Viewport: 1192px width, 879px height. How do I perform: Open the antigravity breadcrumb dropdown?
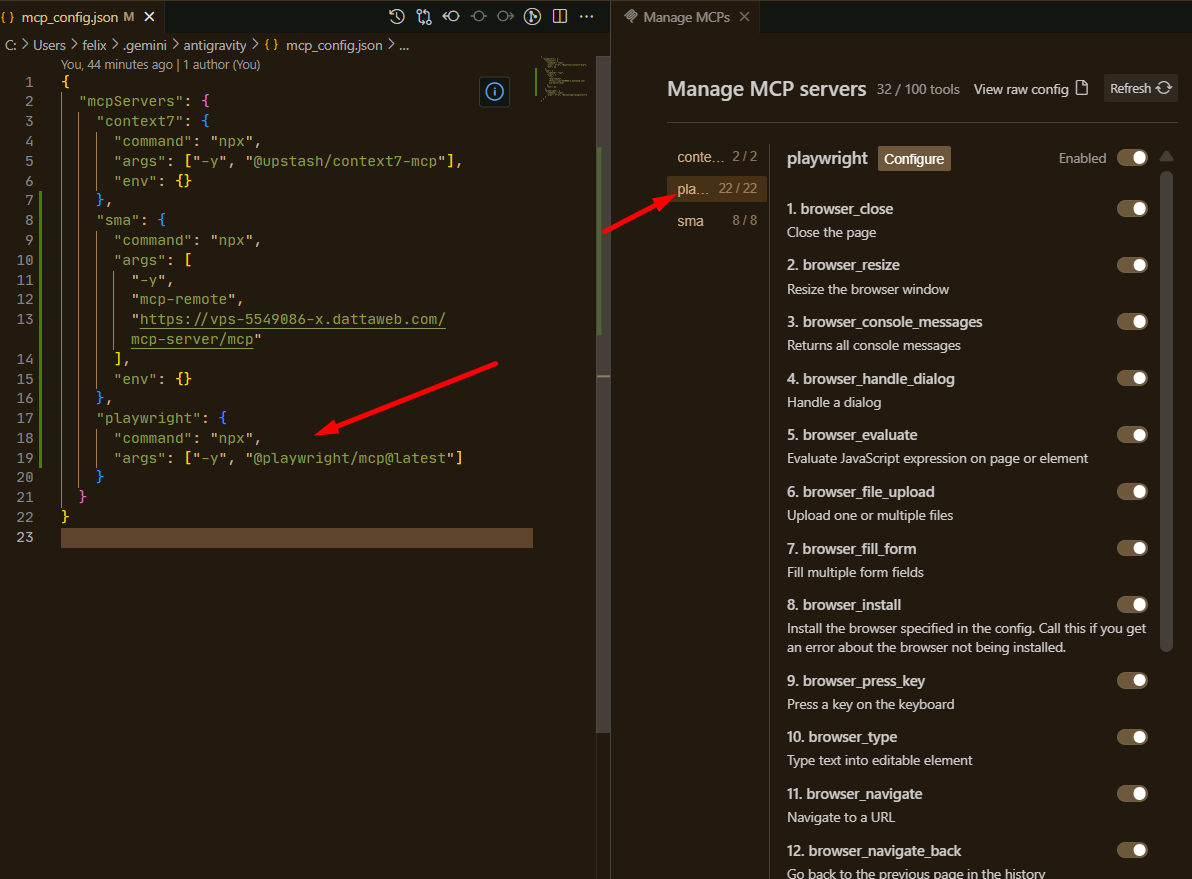point(215,44)
